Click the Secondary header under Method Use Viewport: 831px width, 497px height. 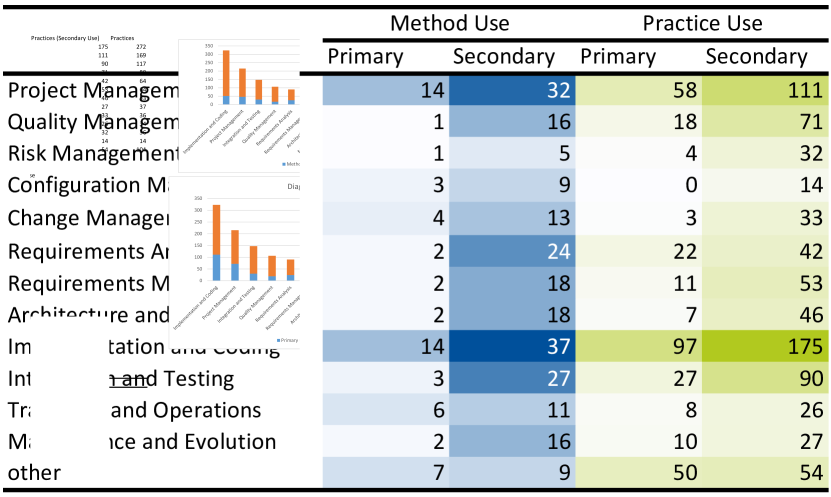[503, 57]
